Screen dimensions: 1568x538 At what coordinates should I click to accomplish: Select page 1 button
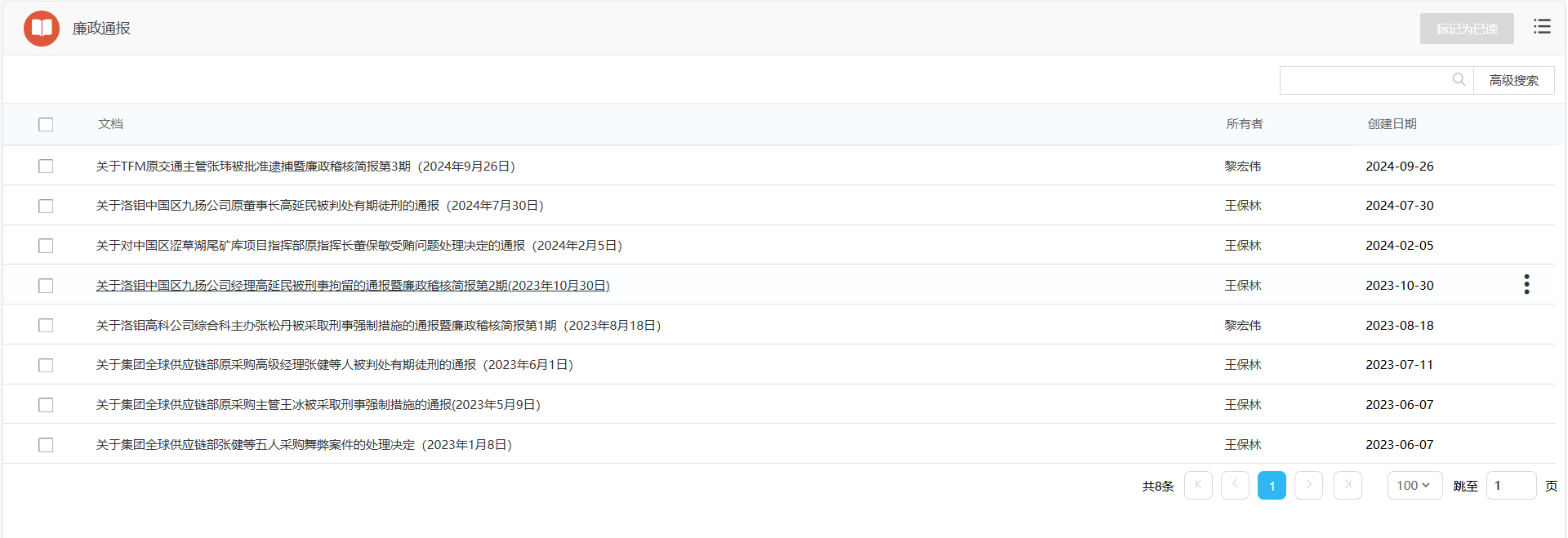click(1272, 485)
